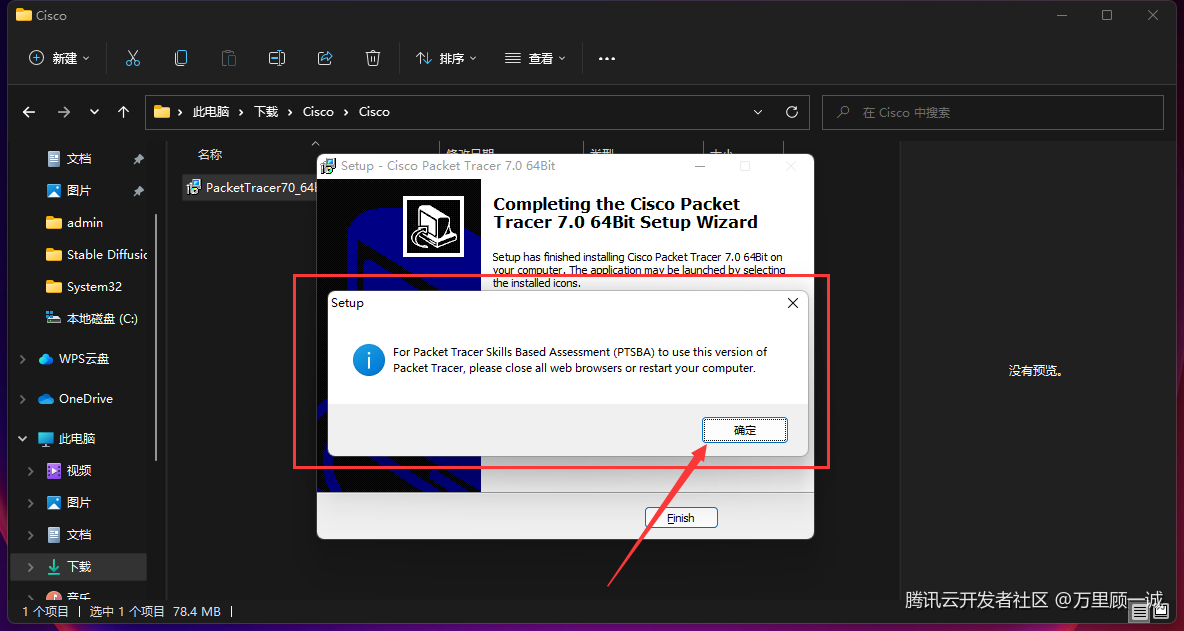Click the sidebar vertical scrollbar
Screen dimensions: 1184x631
(x=156, y=336)
